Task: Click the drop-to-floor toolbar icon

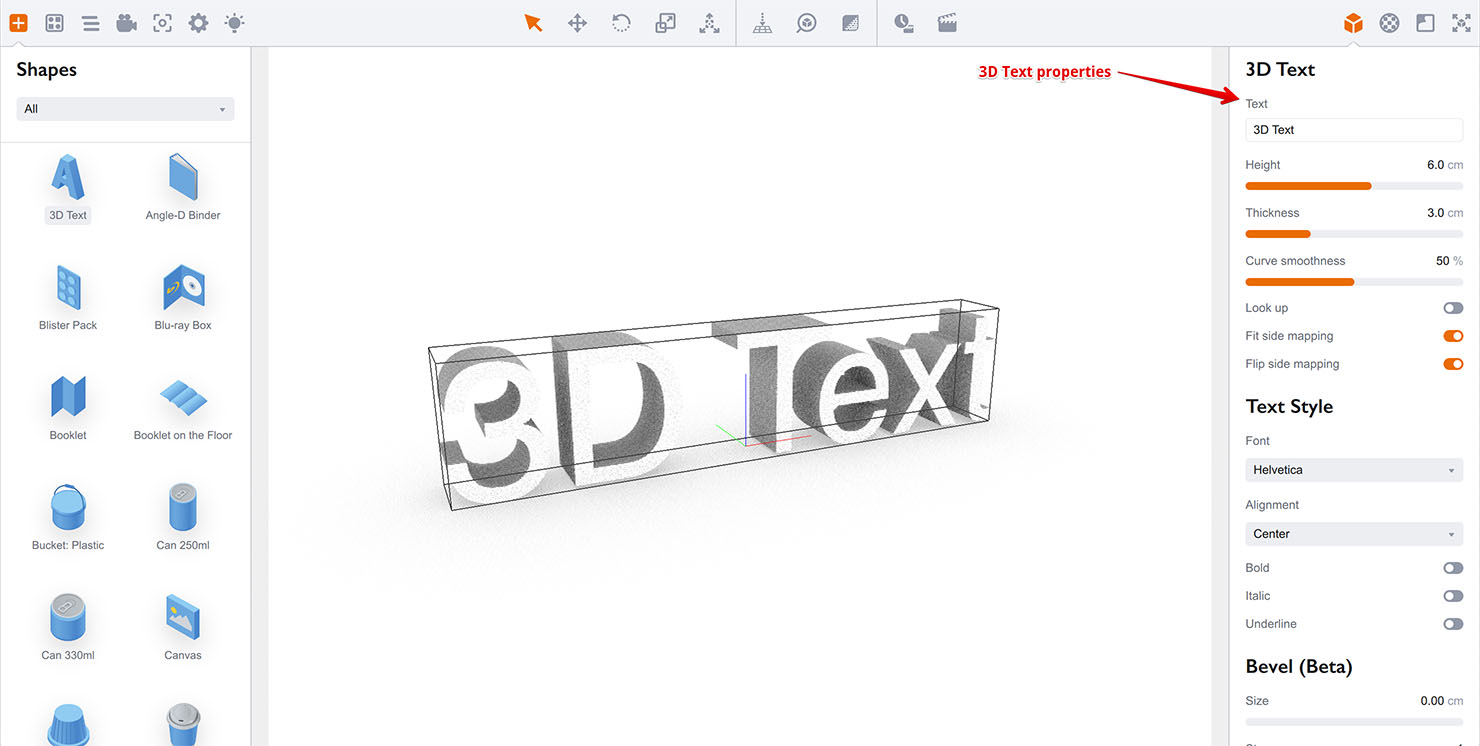Action: (762, 22)
